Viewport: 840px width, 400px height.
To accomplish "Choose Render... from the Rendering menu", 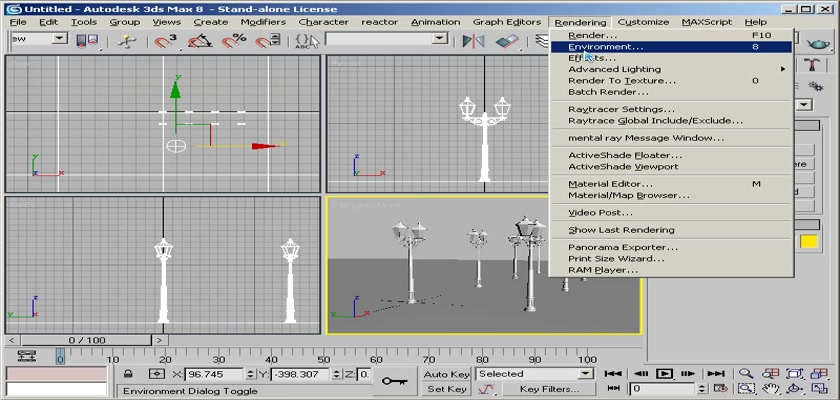I will pos(671,35).
